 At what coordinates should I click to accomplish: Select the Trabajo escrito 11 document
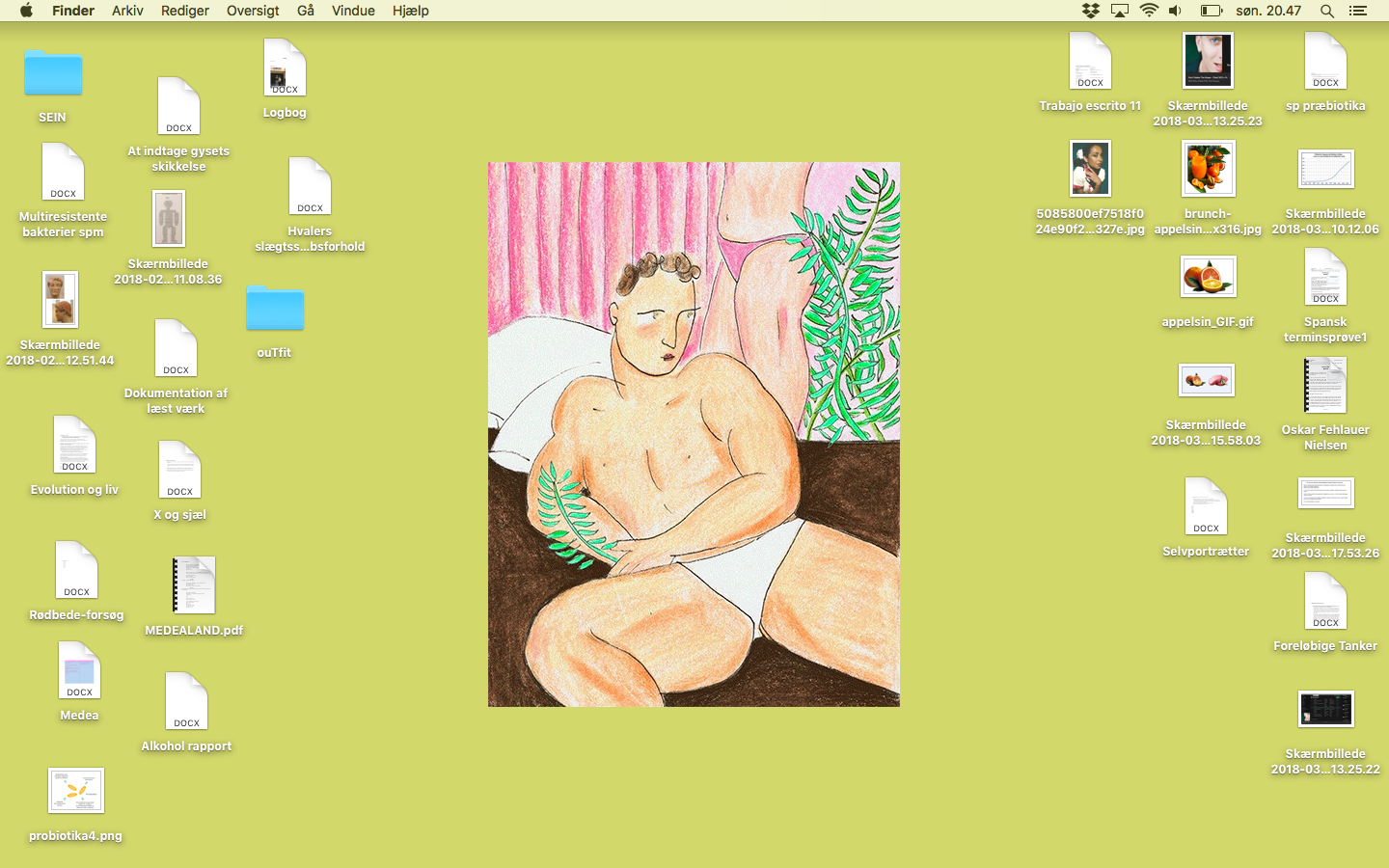(1090, 62)
